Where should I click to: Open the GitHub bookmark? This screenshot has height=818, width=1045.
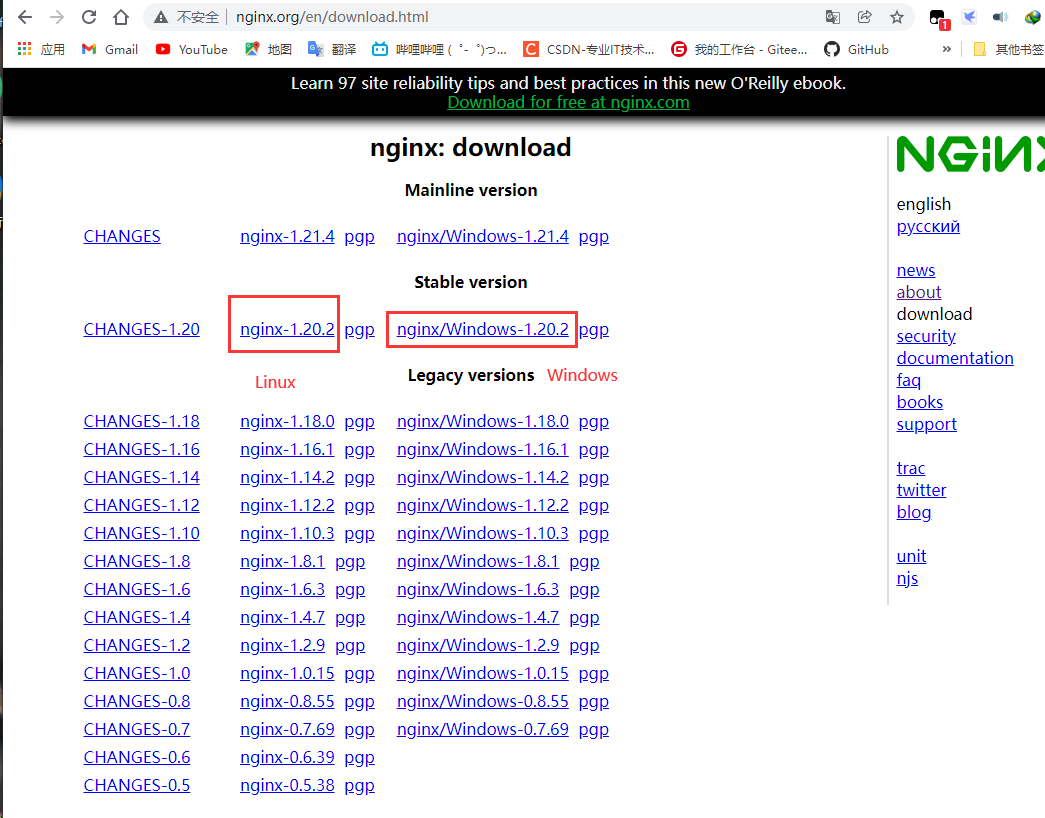pyautogui.click(x=856, y=49)
